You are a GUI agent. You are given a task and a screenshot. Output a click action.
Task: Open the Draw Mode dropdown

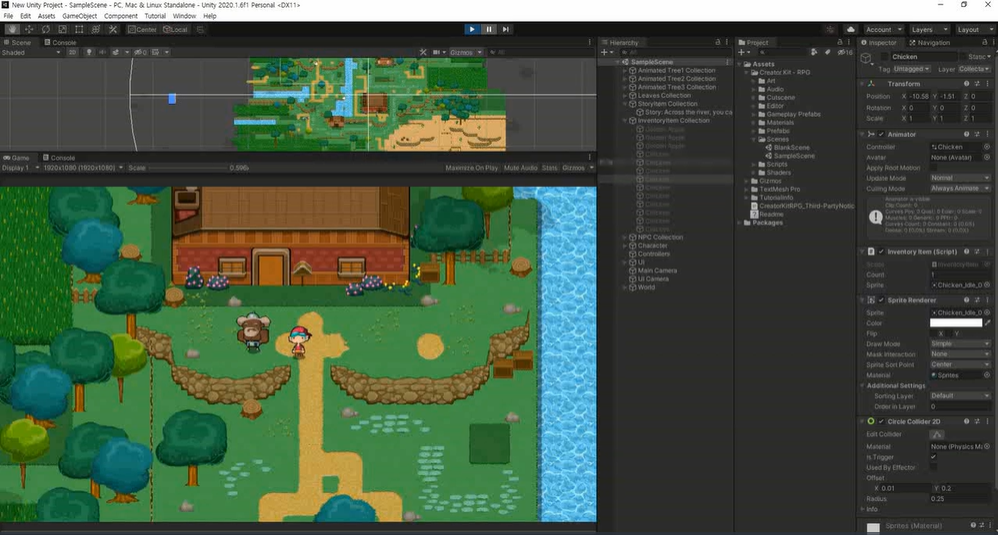click(960, 343)
